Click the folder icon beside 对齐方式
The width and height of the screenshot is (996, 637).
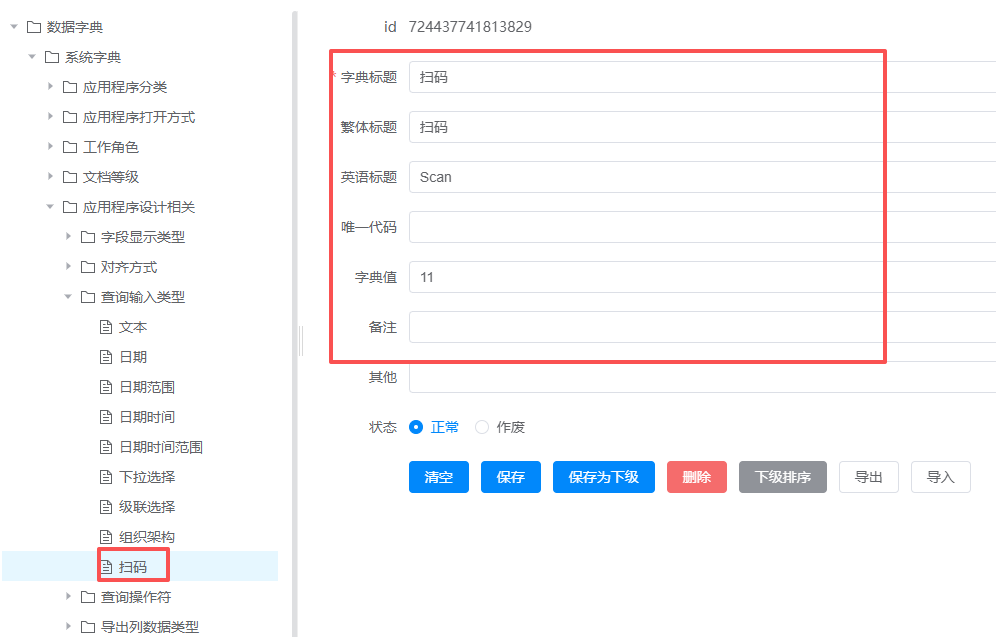(88, 267)
